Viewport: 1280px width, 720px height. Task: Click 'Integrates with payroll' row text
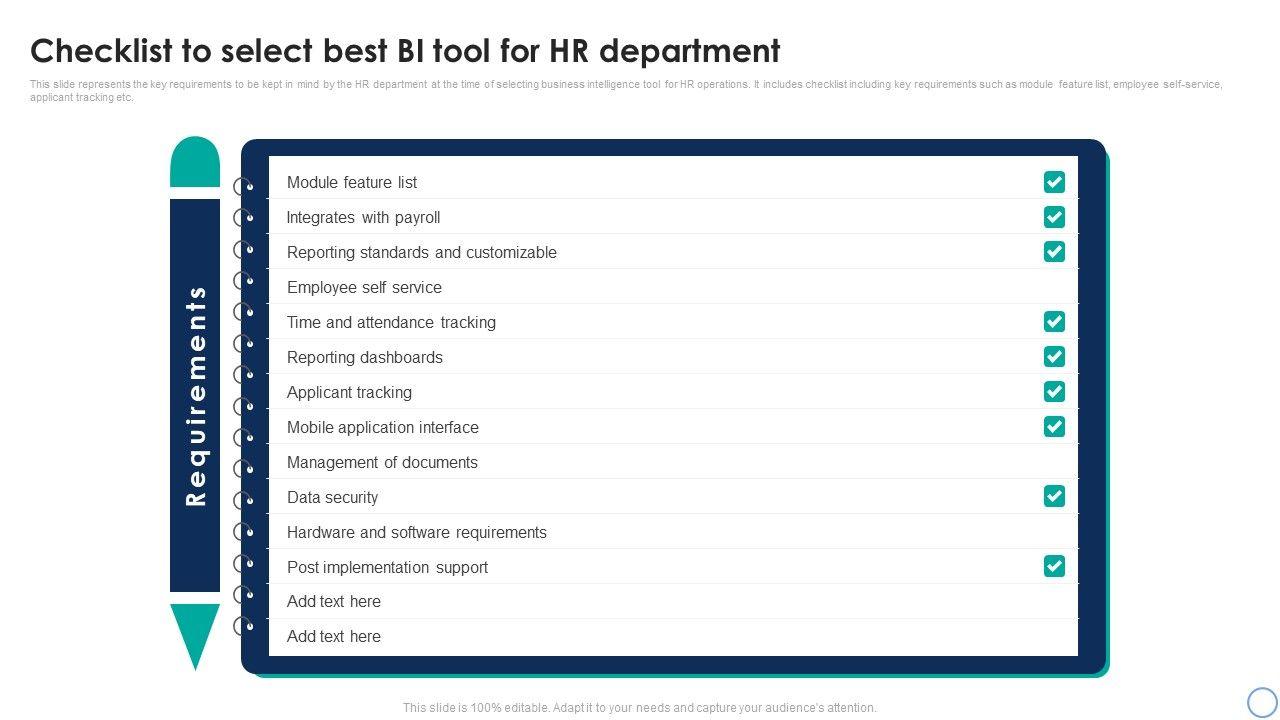click(x=363, y=217)
